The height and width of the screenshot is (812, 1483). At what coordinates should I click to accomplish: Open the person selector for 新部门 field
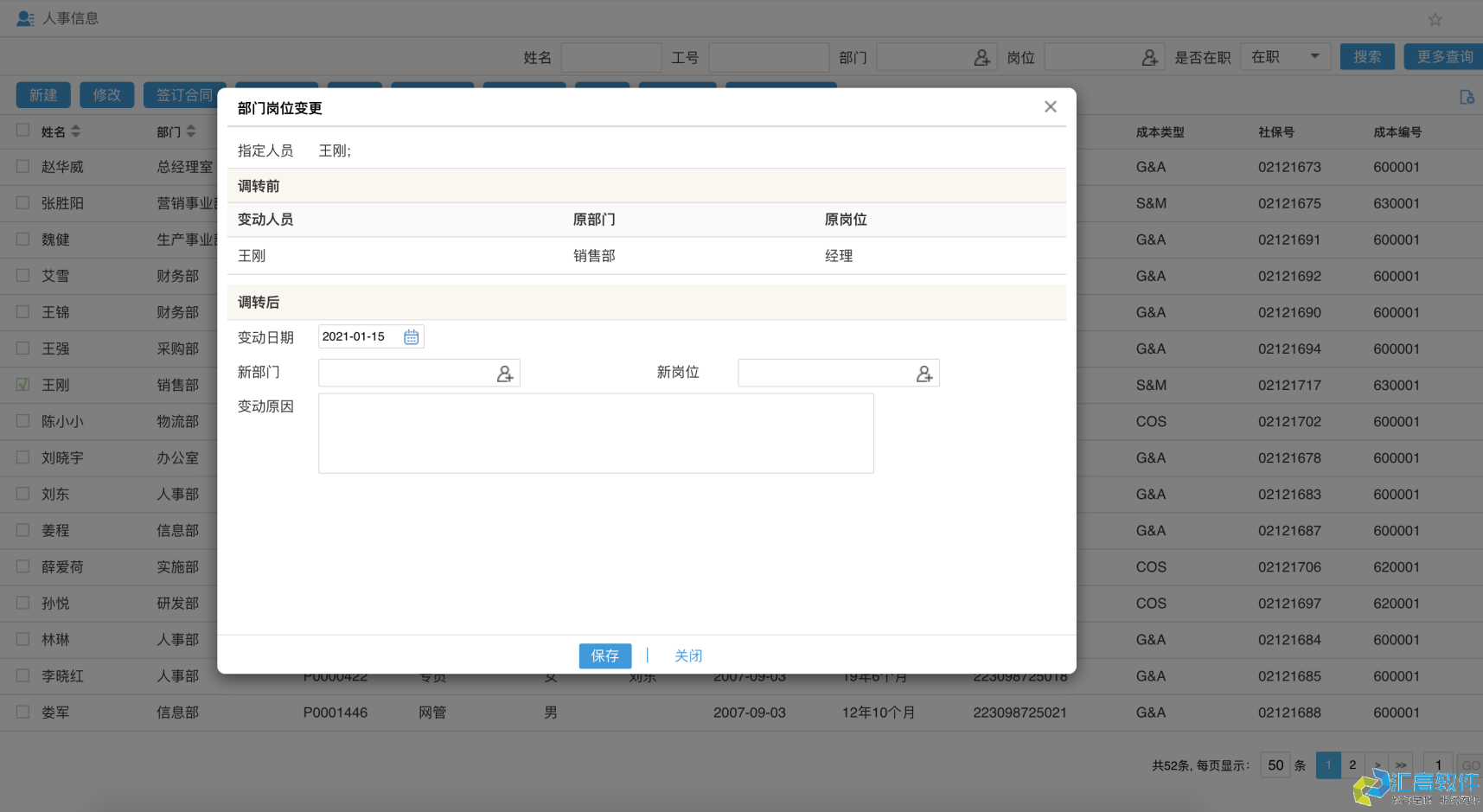[x=505, y=373]
